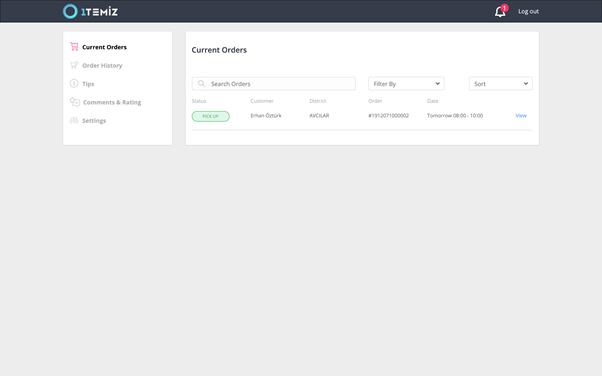Click the Status column header

tap(199, 101)
